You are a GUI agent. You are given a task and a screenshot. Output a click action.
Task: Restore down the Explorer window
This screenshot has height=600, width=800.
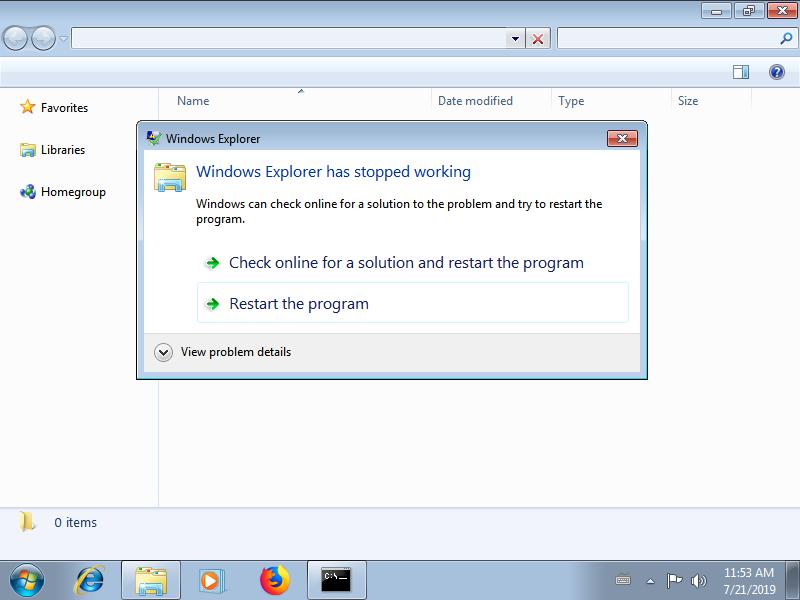[x=748, y=10]
